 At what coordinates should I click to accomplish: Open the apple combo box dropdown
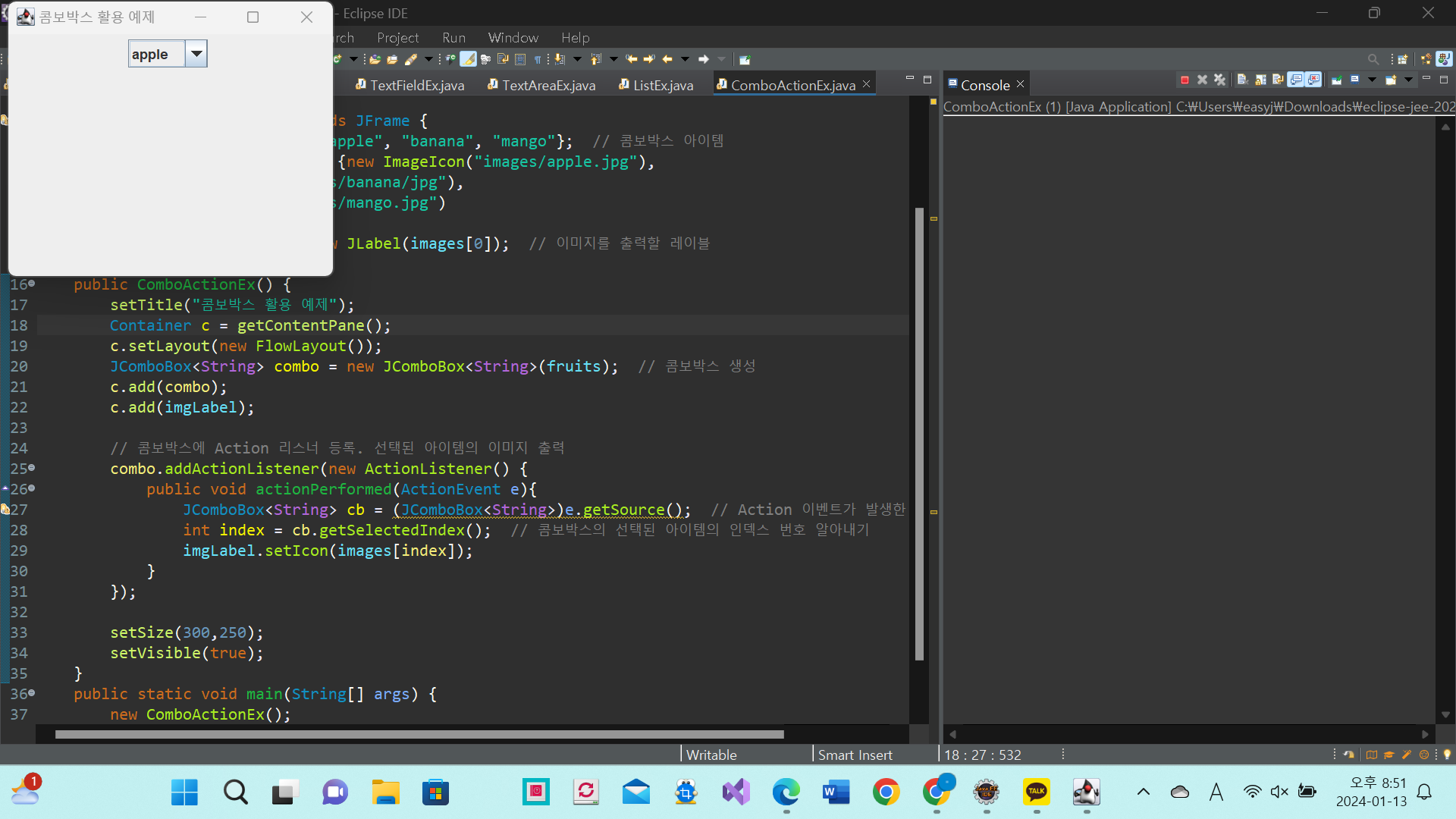click(196, 54)
